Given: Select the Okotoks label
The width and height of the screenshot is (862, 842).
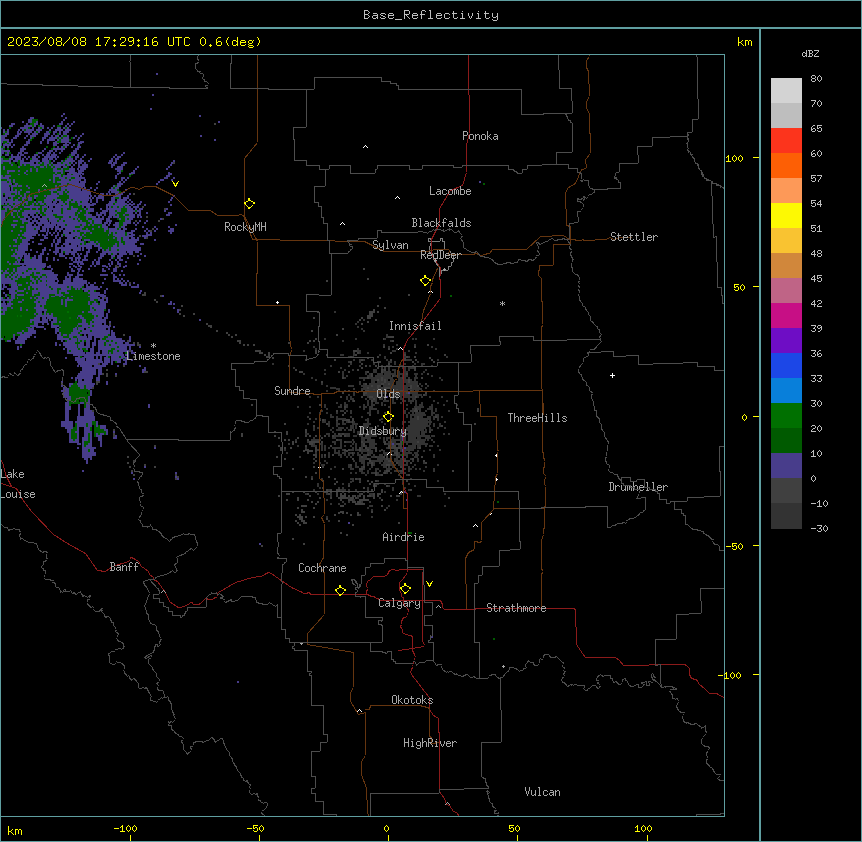Looking at the screenshot, I should pyautogui.click(x=412, y=700).
